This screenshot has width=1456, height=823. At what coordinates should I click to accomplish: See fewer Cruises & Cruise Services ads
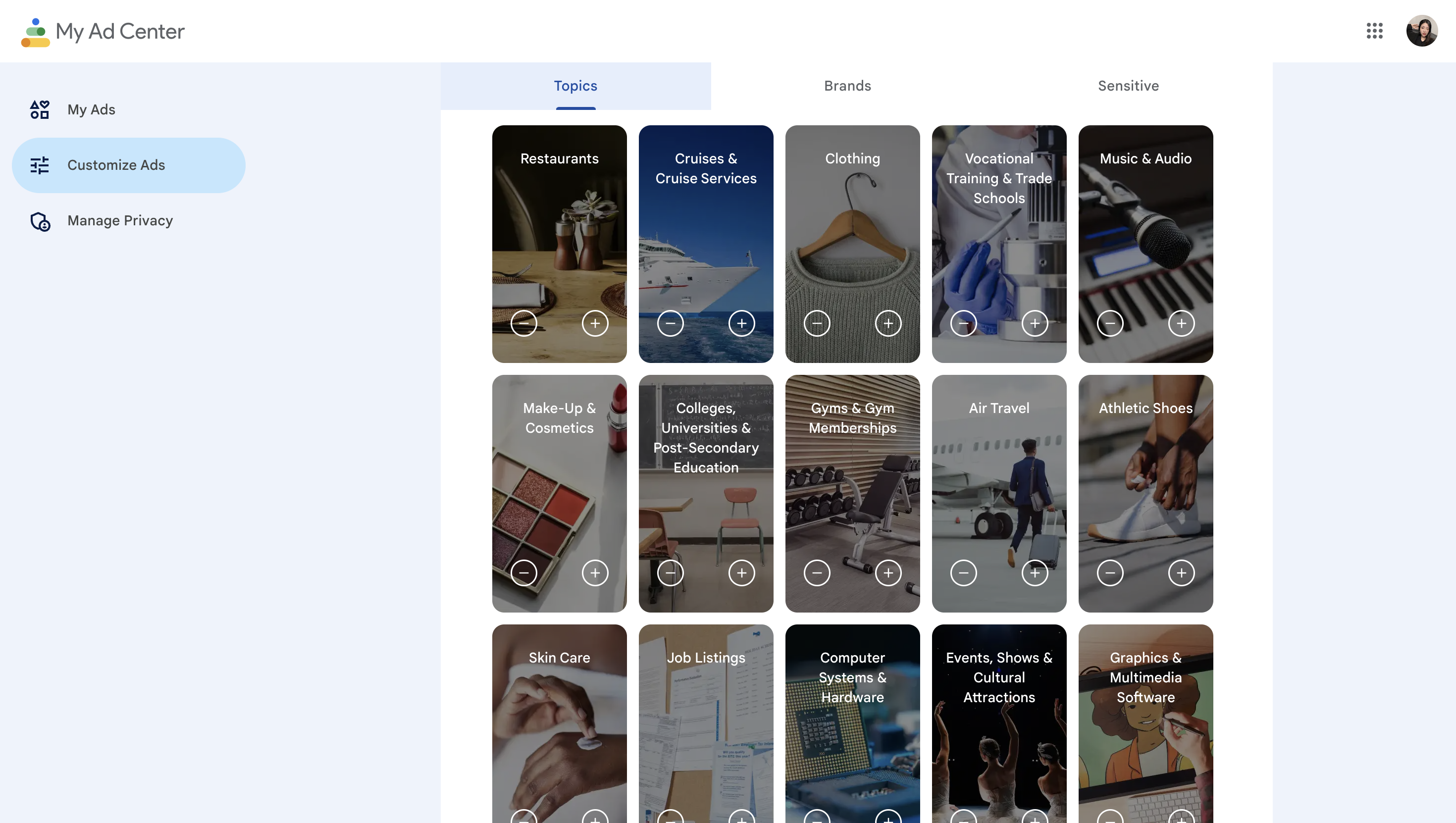pos(671,323)
